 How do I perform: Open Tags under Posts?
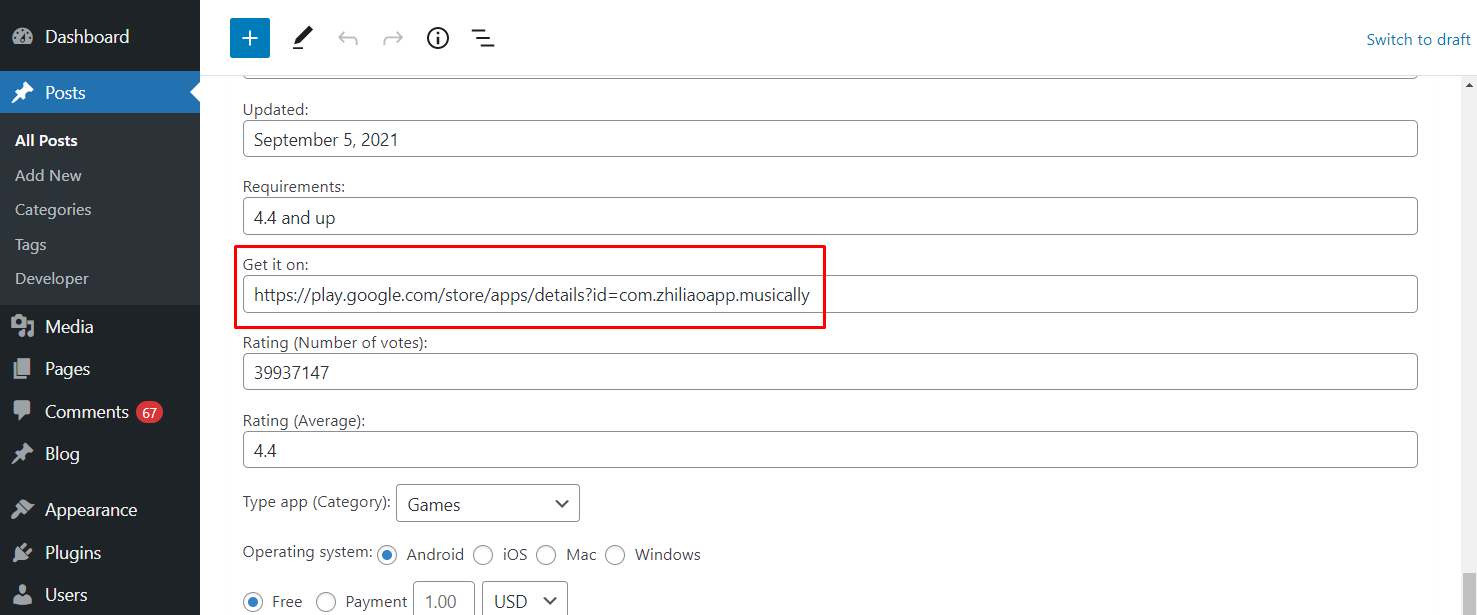click(x=31, y=244)
